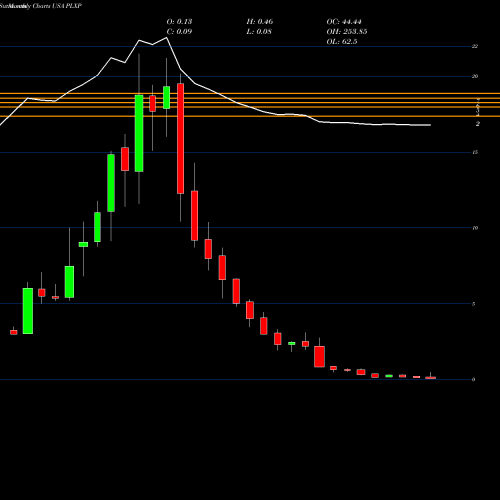Click the 'C: 0.09' close value

(x=179, y=32)
